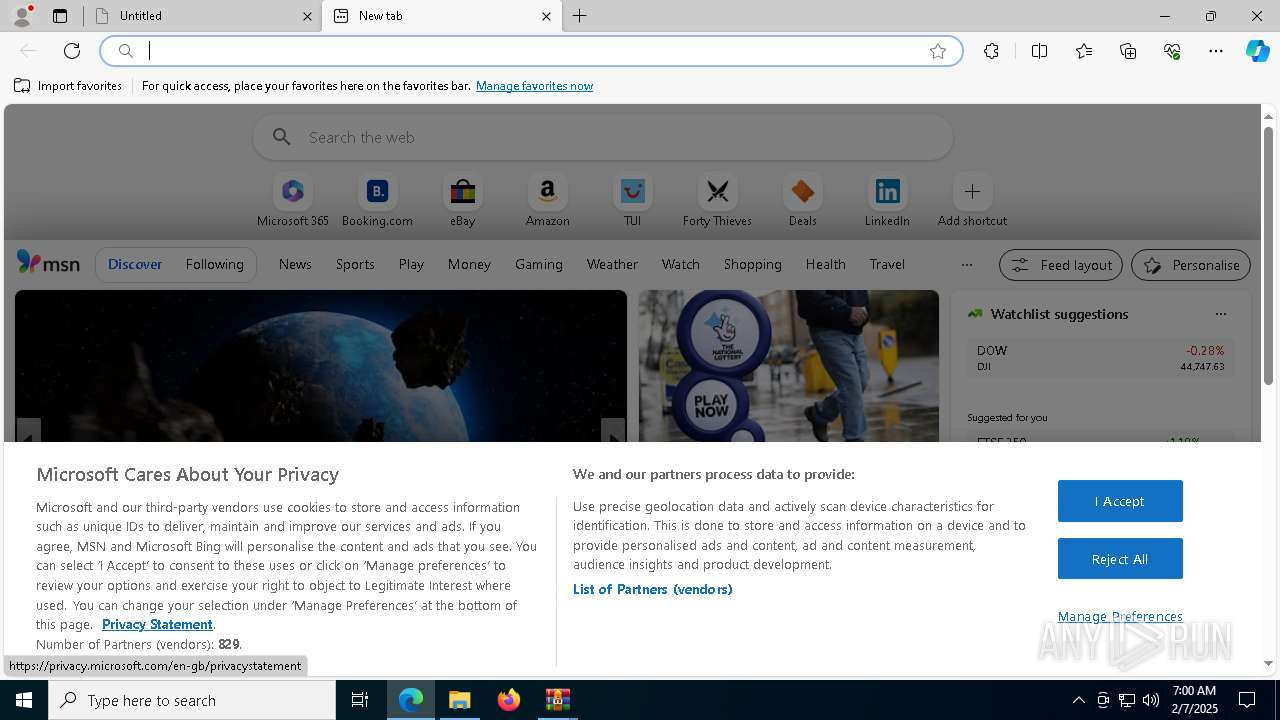Open Task View on the taskbar
The image size is (1280, 720).
(360, 700)
